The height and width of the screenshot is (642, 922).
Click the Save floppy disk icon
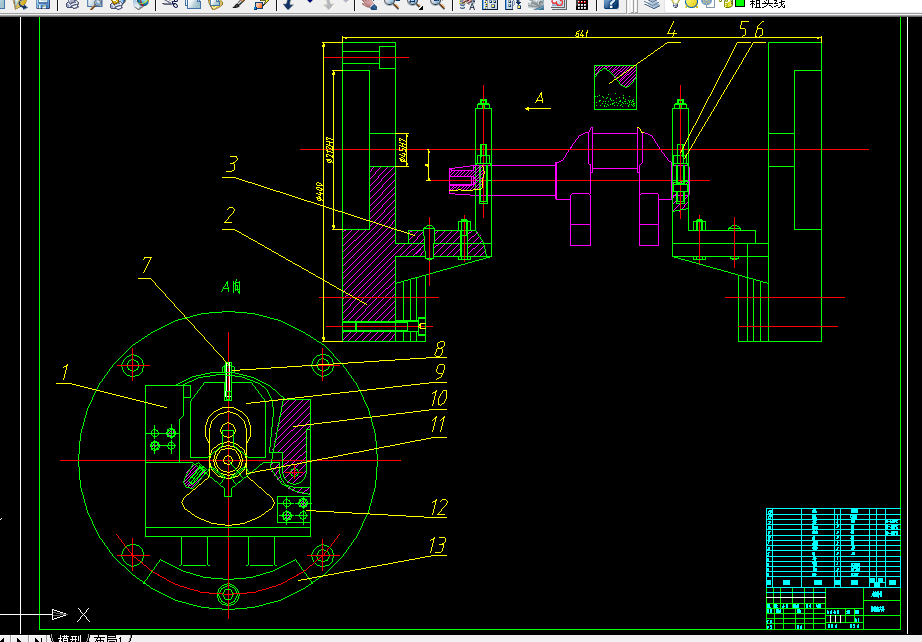pyautogui.click(x=42, y=4)
